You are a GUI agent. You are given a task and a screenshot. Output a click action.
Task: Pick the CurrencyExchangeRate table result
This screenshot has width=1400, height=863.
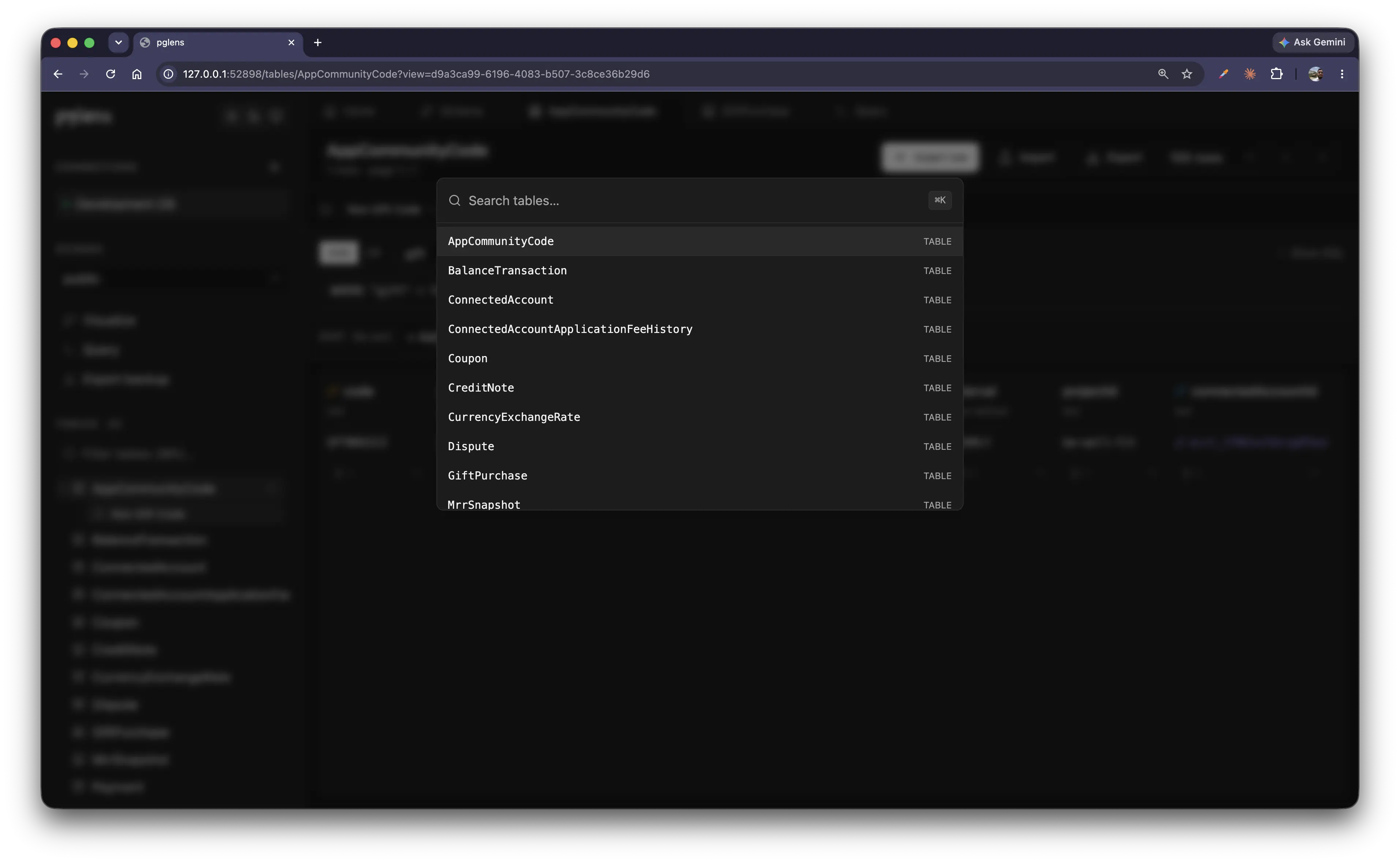click(x=699, y=417)
